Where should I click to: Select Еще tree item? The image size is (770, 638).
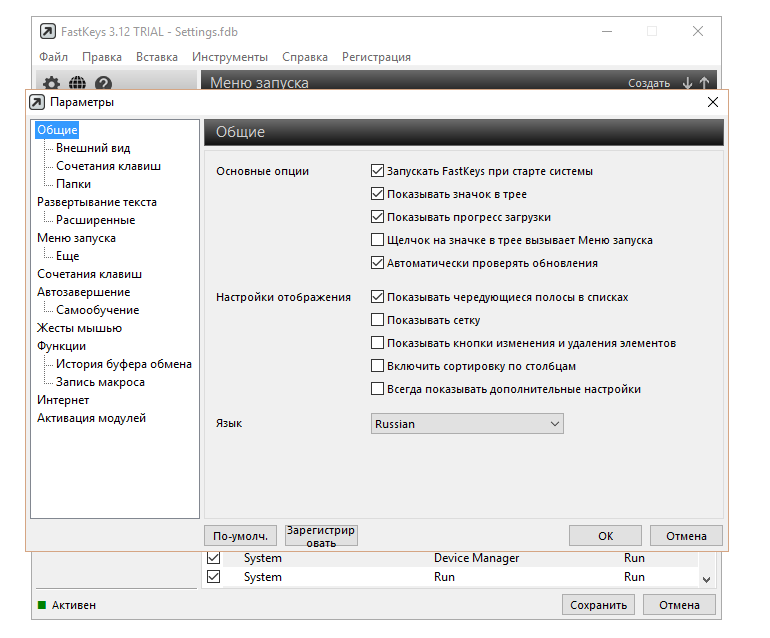point(67,256)
